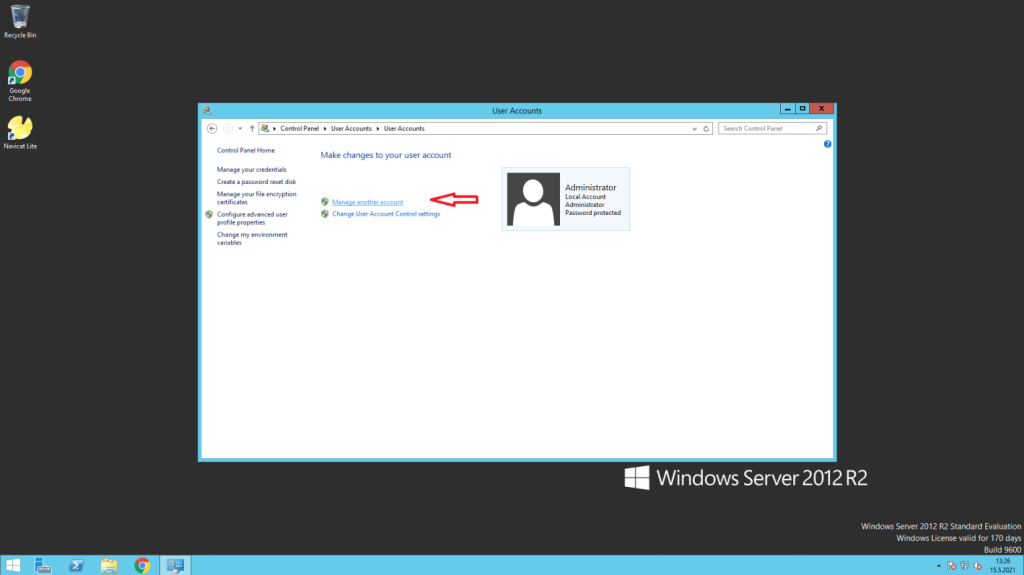
Task: Open Server Manager from the taskbar
Action: coord(43,565)
